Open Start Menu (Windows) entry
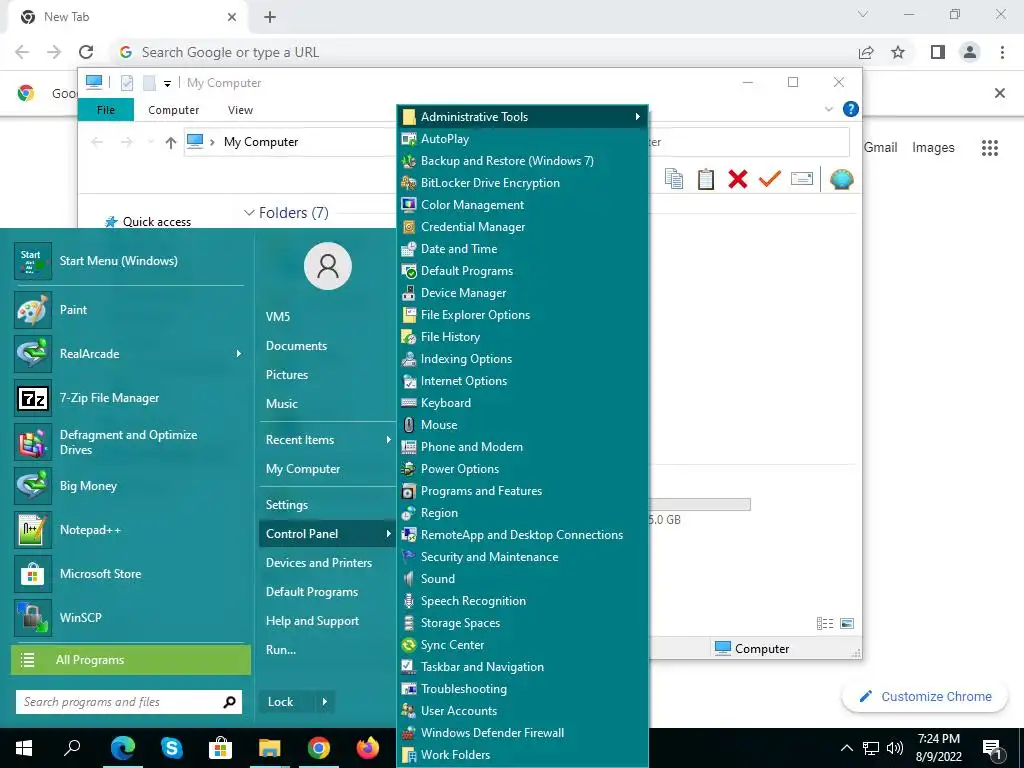The width and height of the screenshot is (1024, 768). point(129,261)
